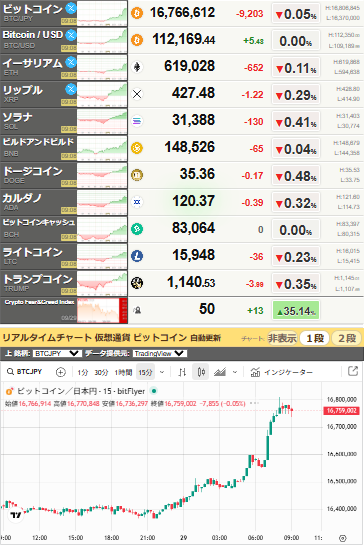Image resolution: width=364 pixels, height=545 pixels.
Task: Click the Bitcoin Cash green icon
Action: tap(137, 229)
